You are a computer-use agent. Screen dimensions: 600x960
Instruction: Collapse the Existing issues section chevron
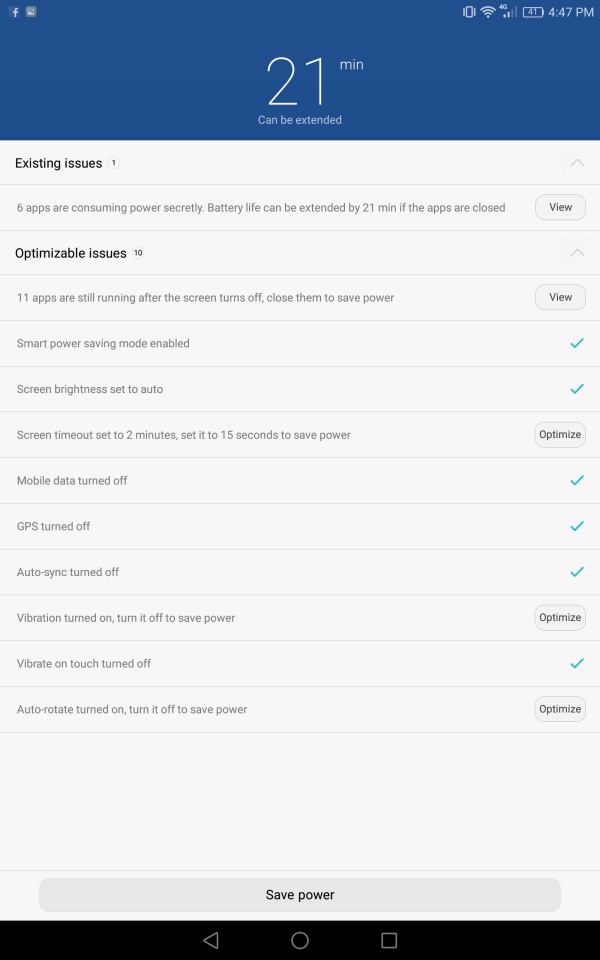click(577, 163)
